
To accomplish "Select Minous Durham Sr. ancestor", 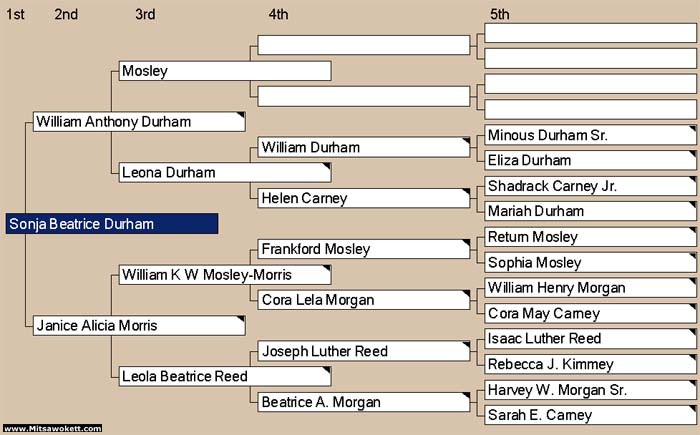I will [591, 135].
